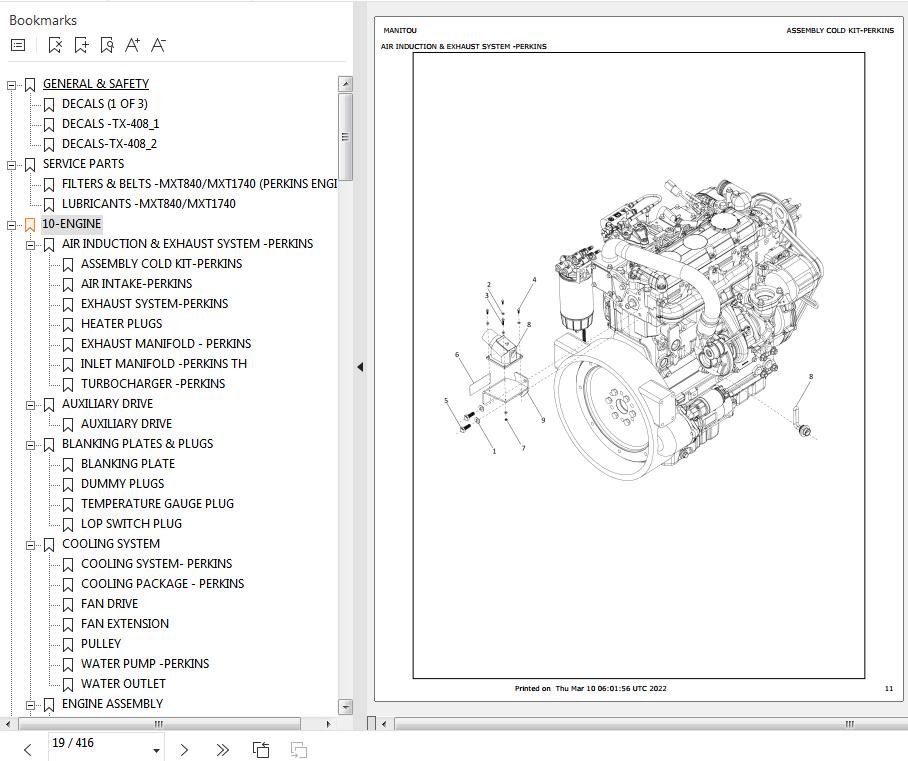The width and height of the screenshot is (908, 761).
Task: Click the delete bookmark icon
Action: coord(55,45)
